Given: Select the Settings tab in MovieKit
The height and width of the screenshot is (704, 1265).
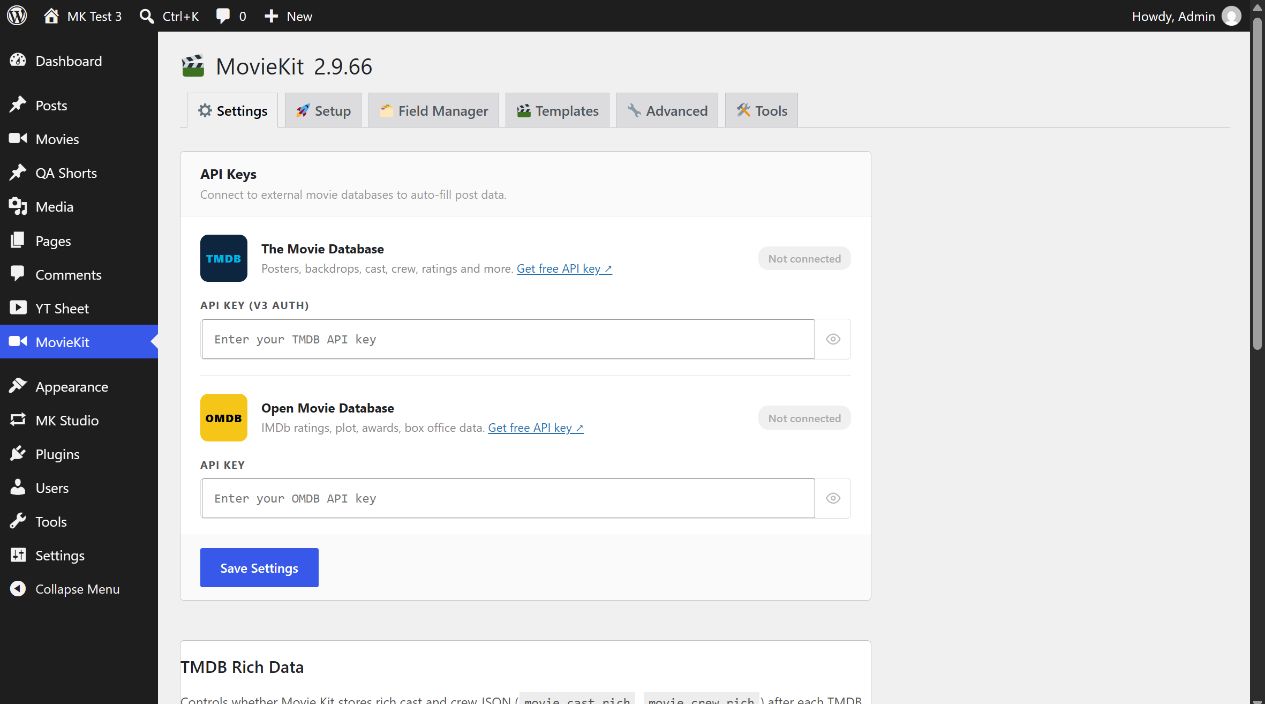Looking at the screenshot, I should pos(233,111).
